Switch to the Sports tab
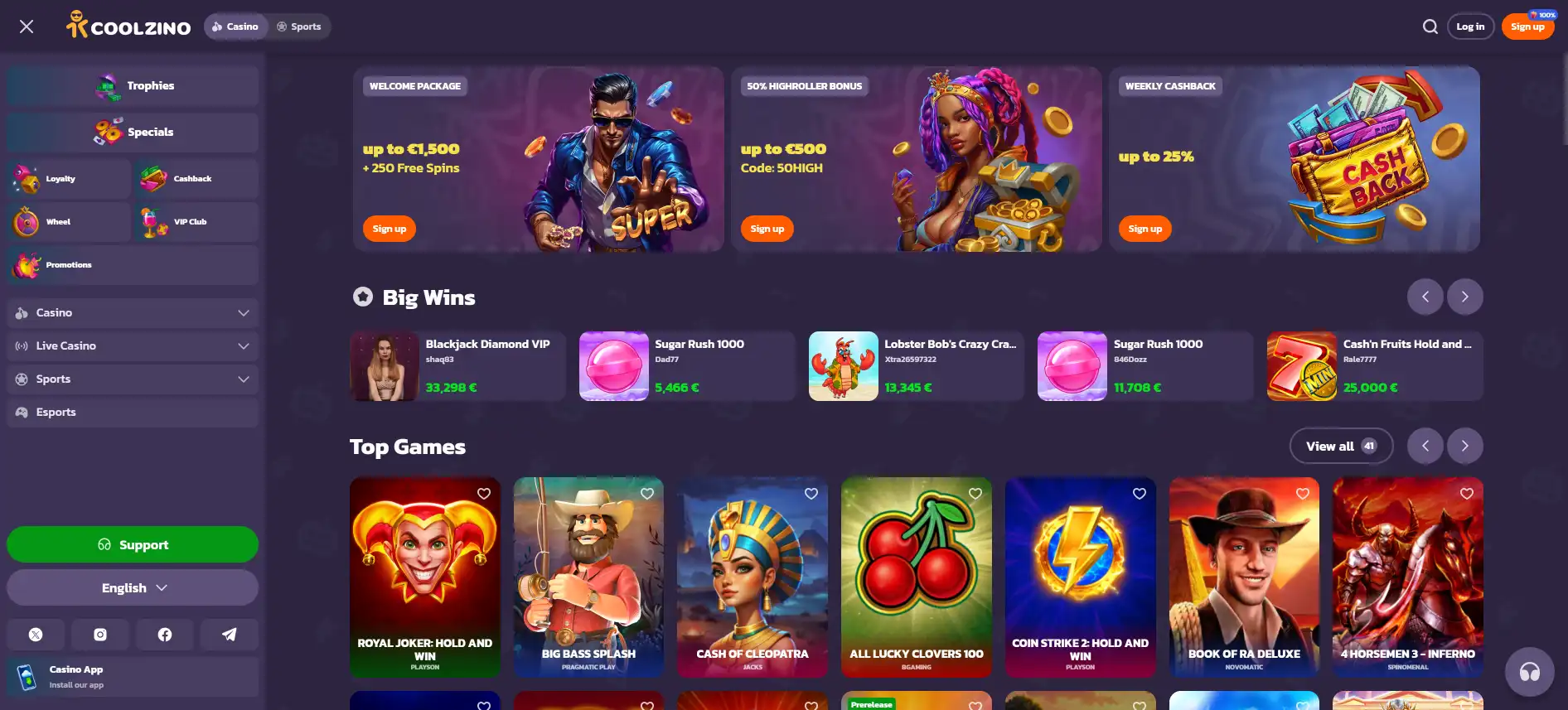Viewport: 1568px width, 710px height. coord(299,27)
